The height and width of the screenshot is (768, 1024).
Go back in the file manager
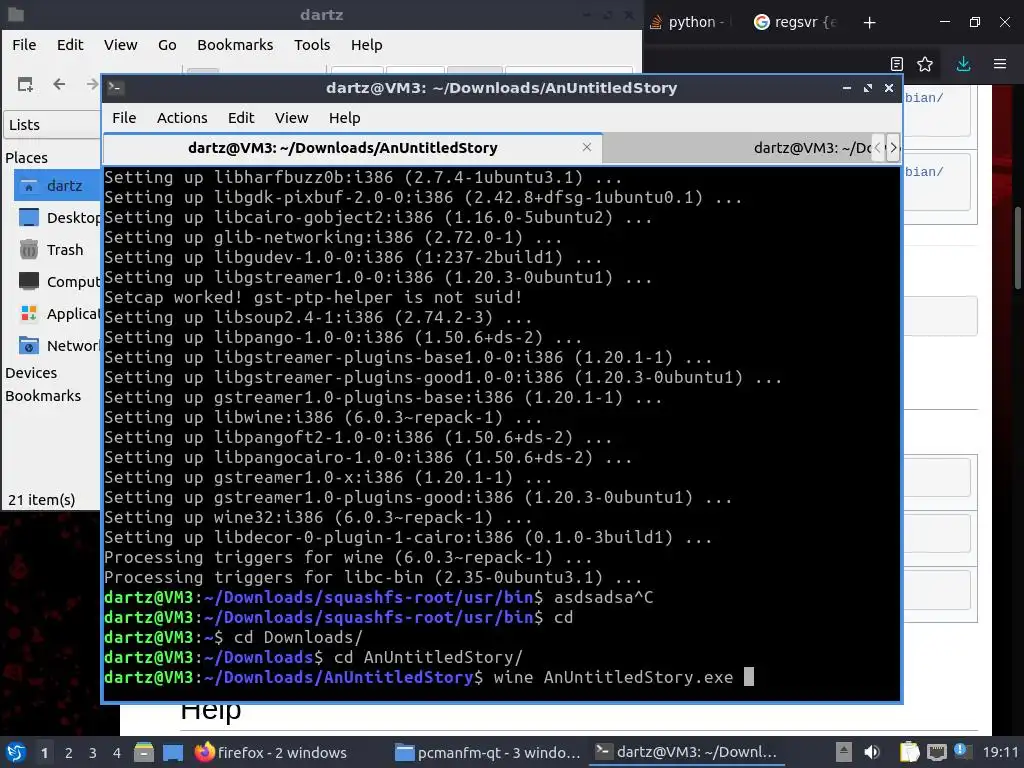[59, 84]
